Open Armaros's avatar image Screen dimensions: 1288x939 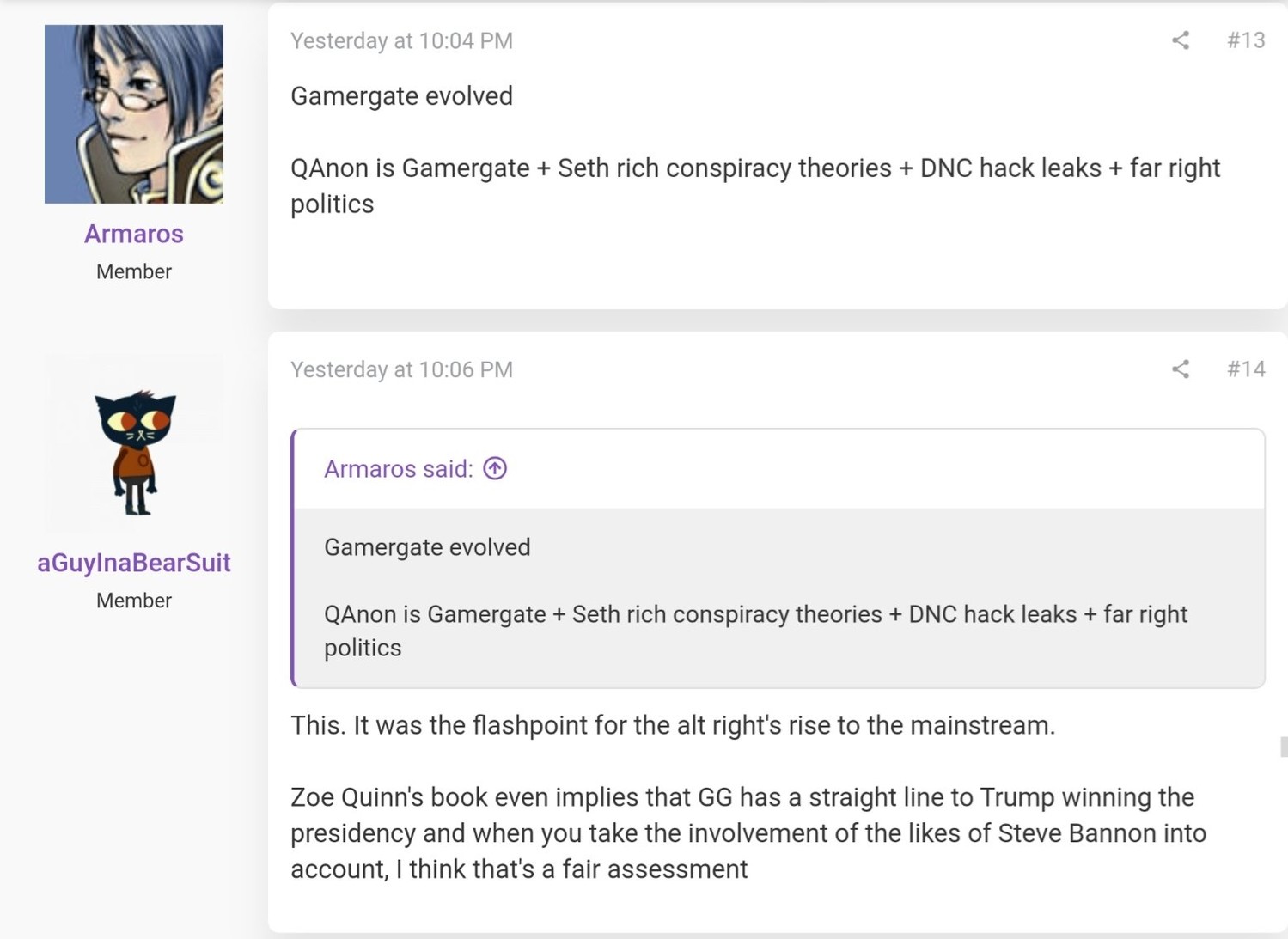(134, 114)
